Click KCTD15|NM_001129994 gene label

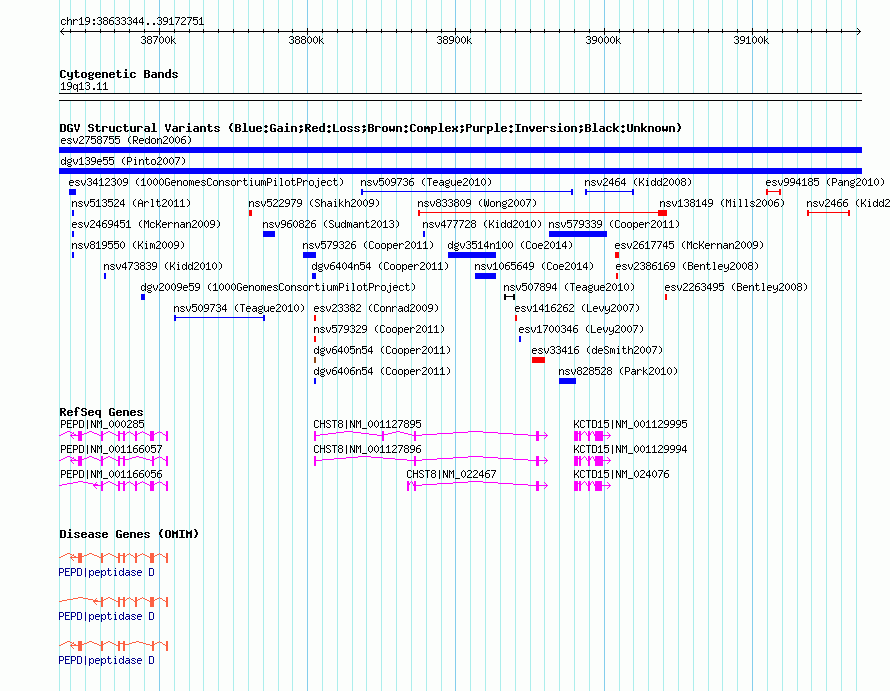coord(630,449)
